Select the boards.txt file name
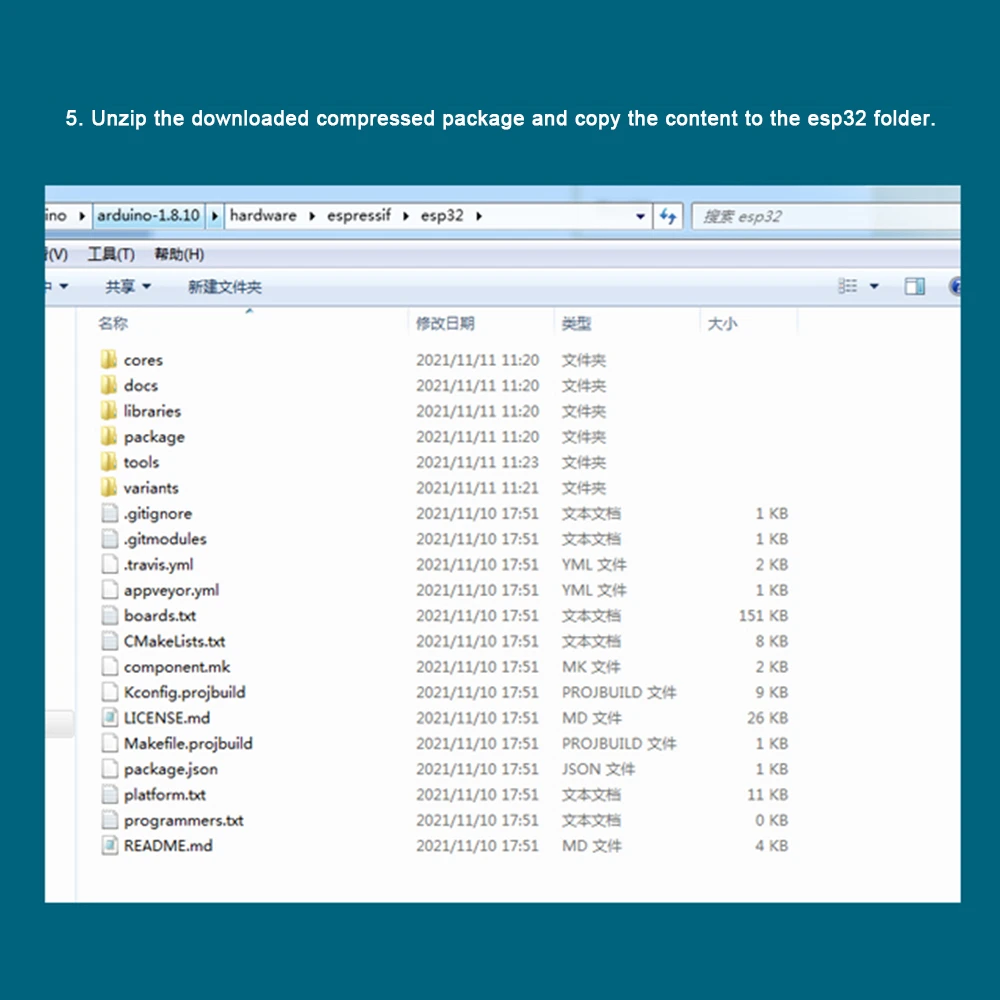 (159, 615)
